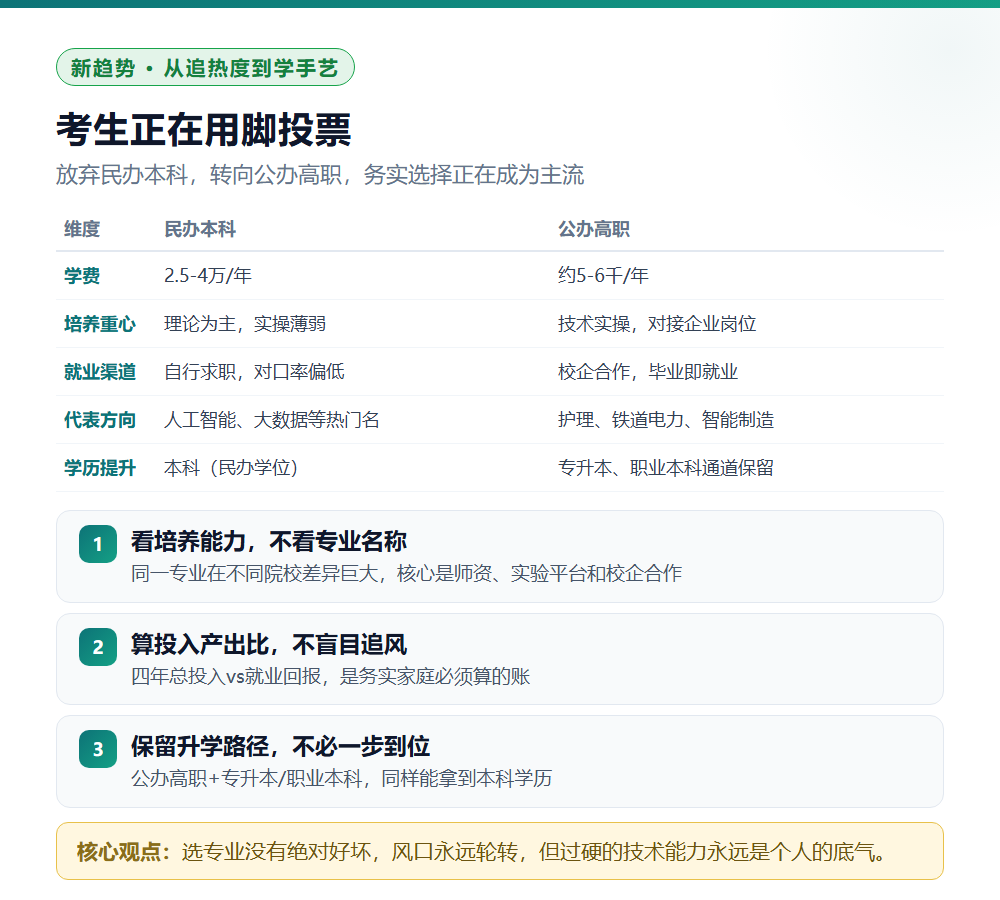The width and height of the screenshot is (1000, 900).
Task: Select the '培养重心' row label
Action: 100,324
